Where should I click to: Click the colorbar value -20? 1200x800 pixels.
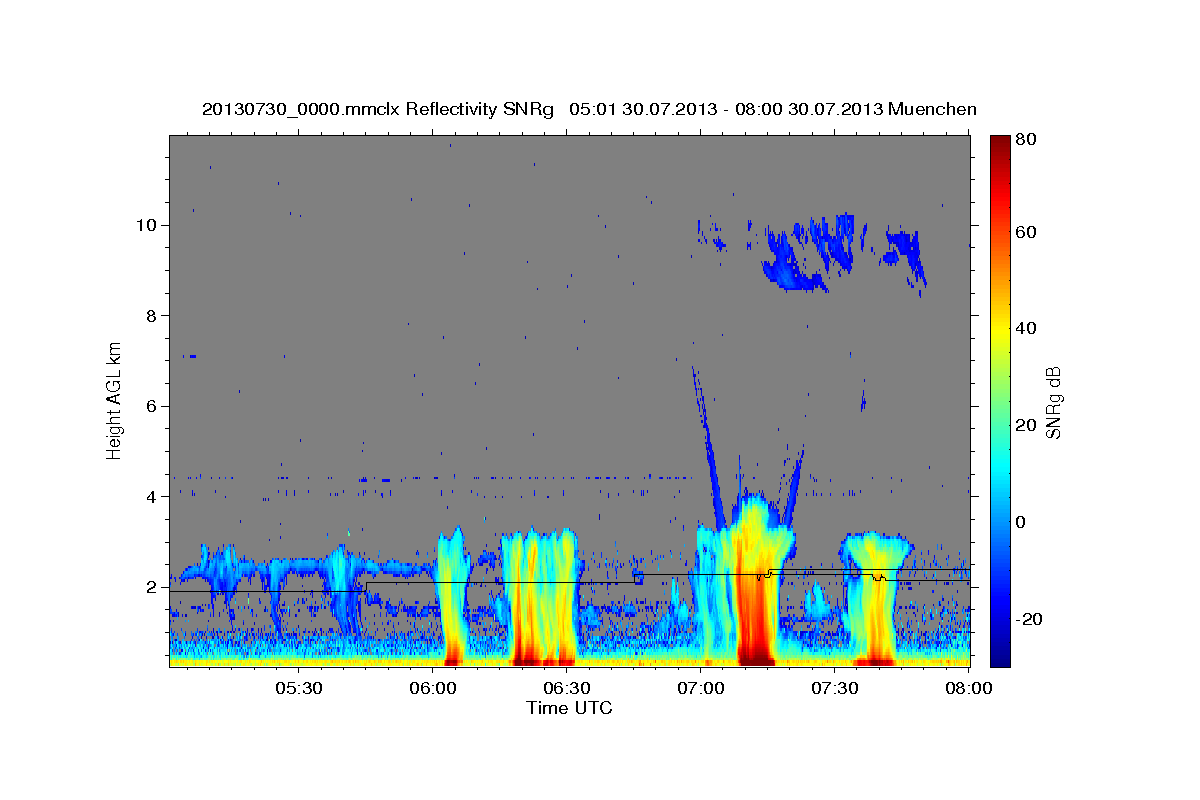pos(1028,619)
